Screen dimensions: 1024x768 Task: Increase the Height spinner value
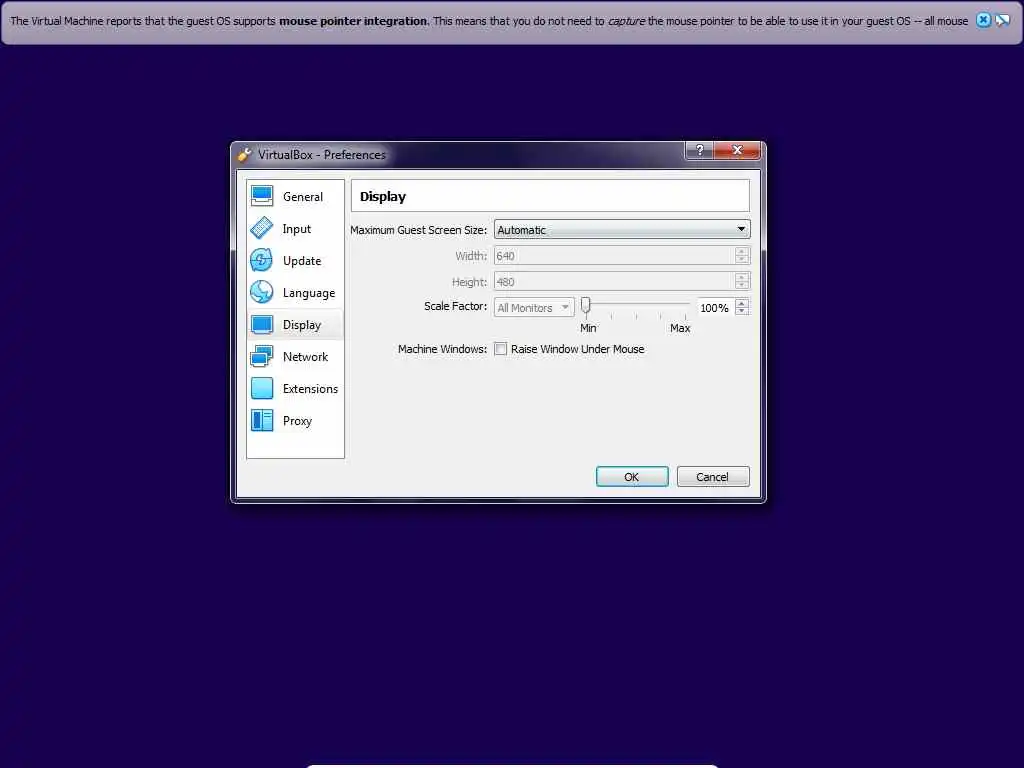click(741, 277)
